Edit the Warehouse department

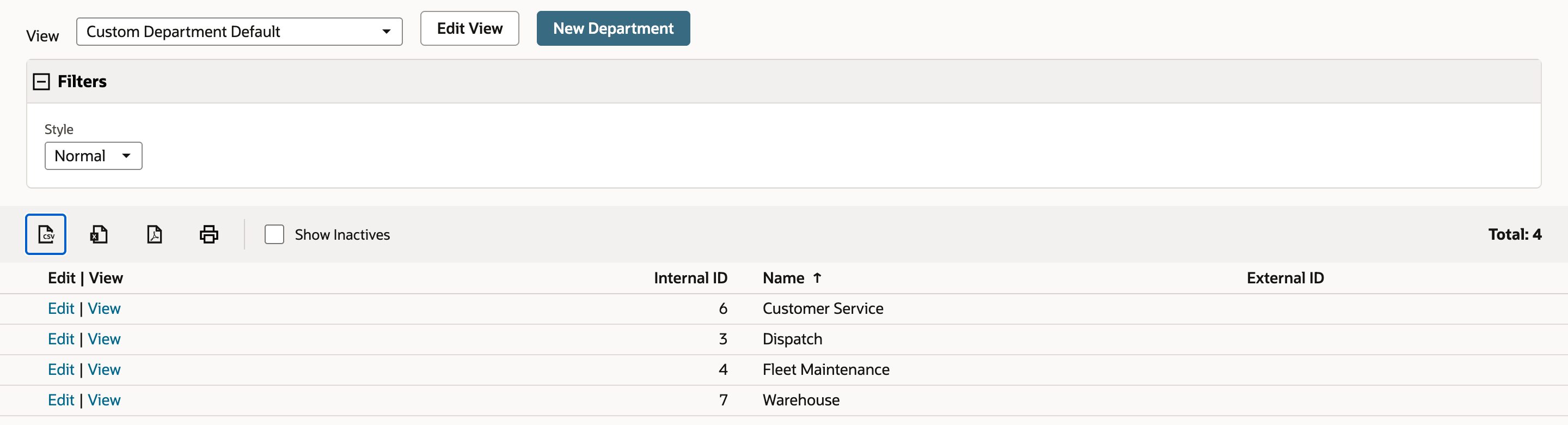point(61,400)
